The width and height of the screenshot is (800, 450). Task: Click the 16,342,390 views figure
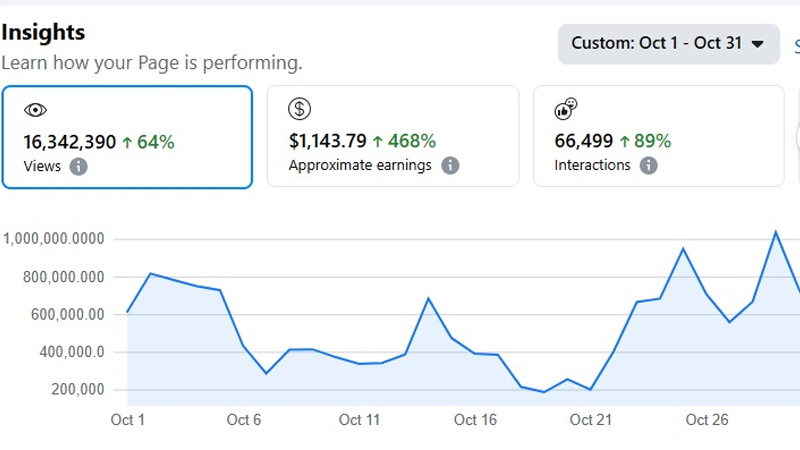(69, 141)
